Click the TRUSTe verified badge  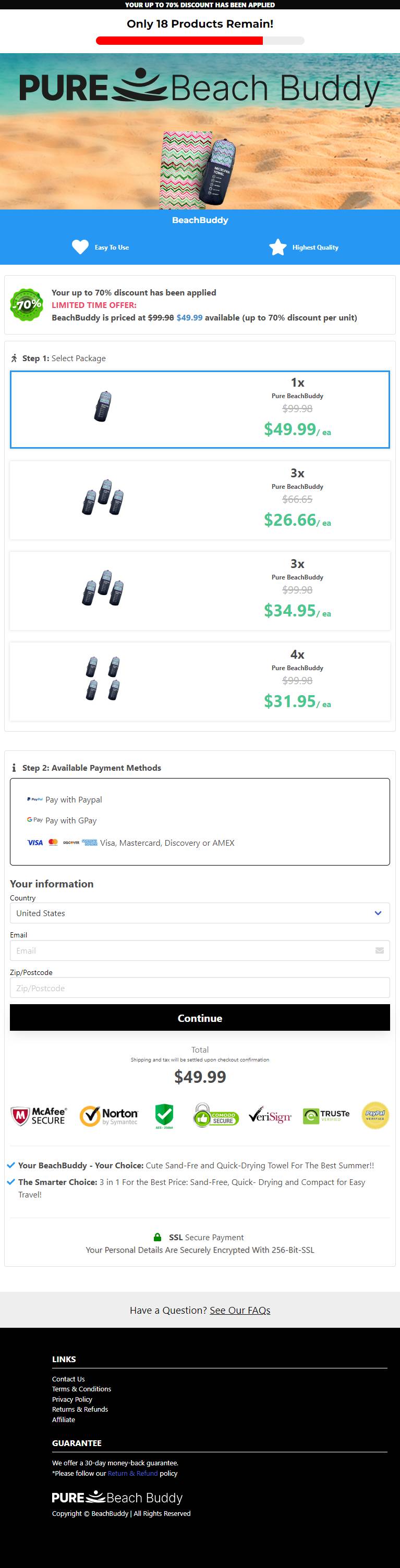(326, 1116)
